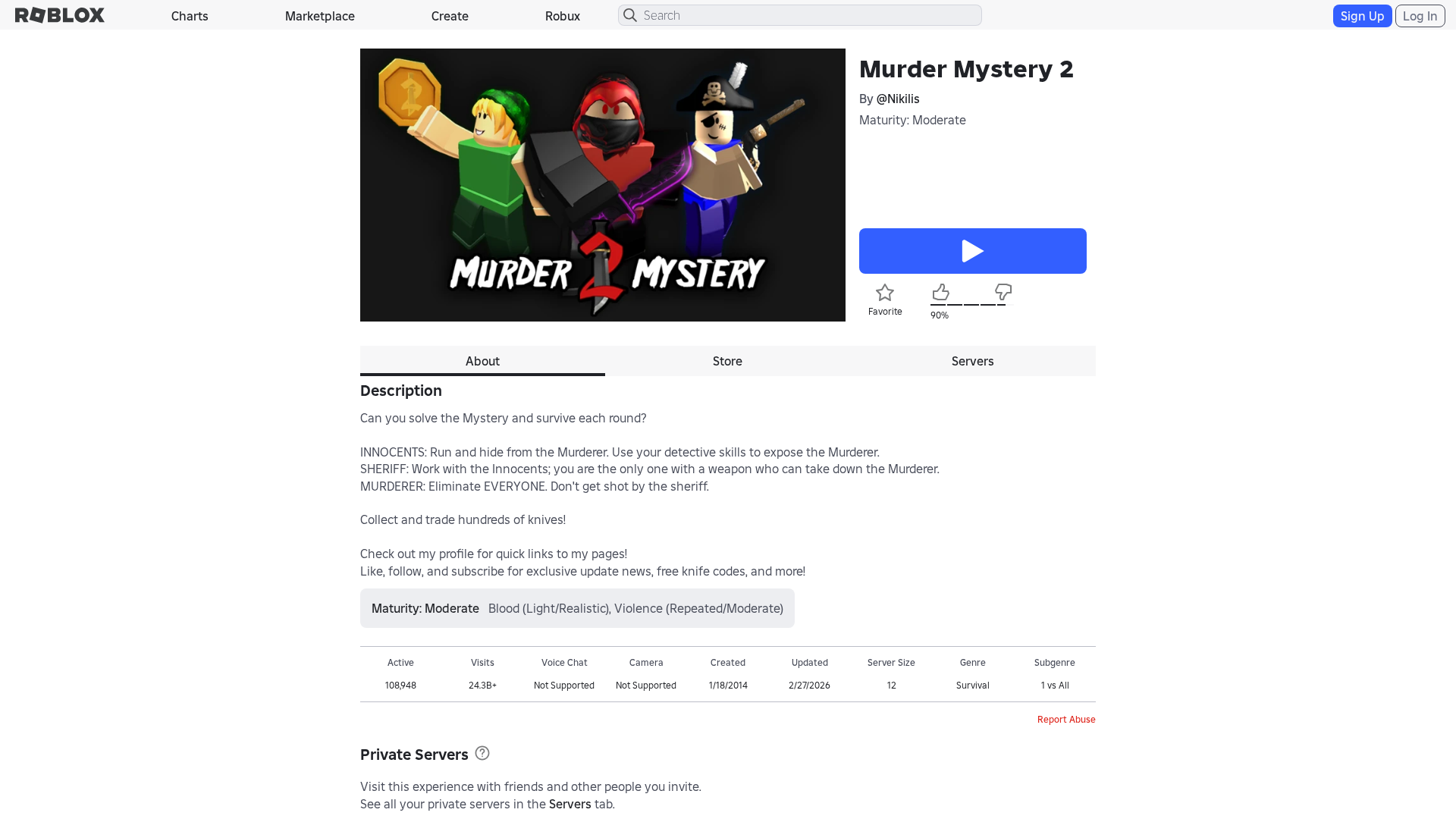Open the Create menu item
This screenshot has height=819, width=1456.
450,16
